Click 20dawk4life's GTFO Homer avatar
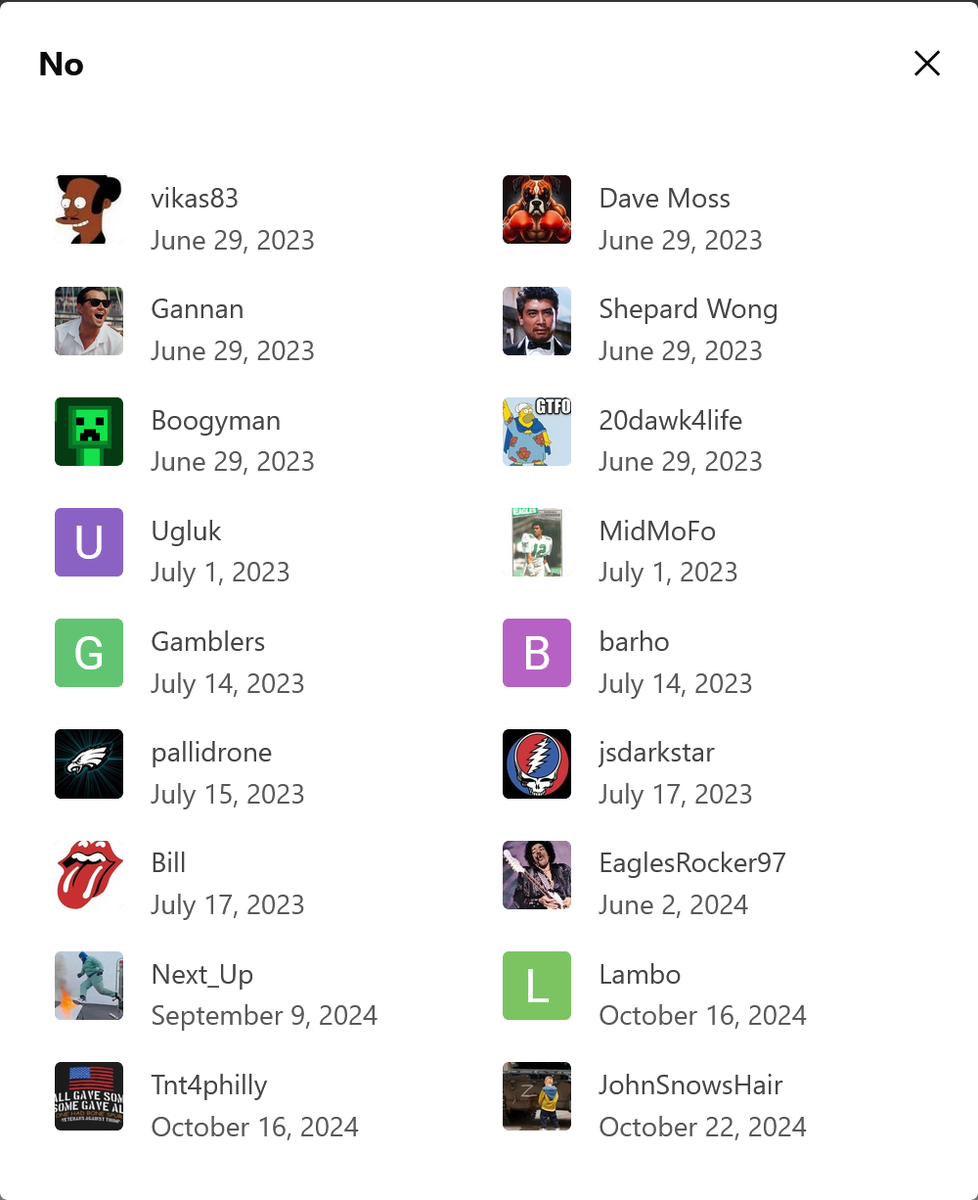Image resolution: width=978 pixels, height=1200 pixels. pos(537,432)
